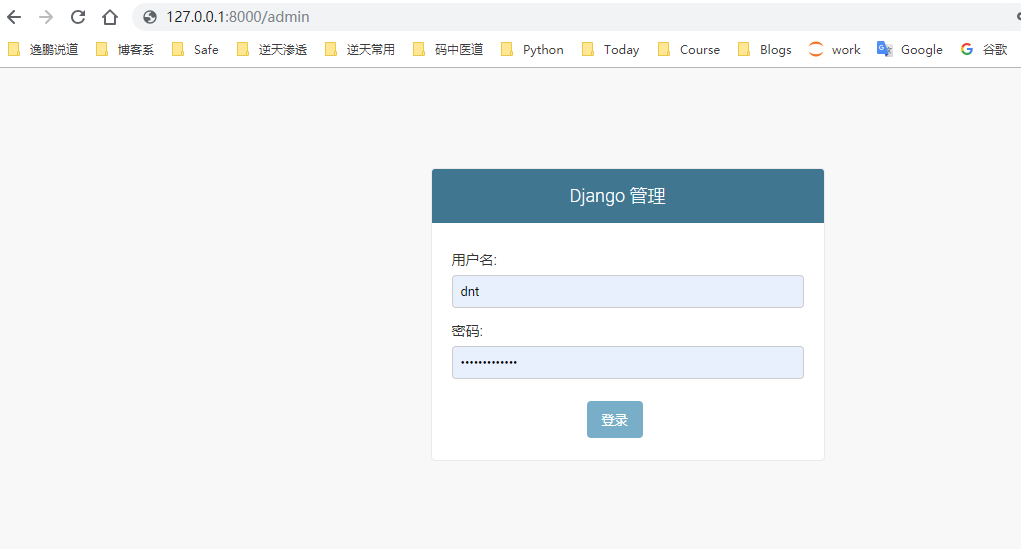
Task: Open the 码中医道 bookmark folder
Action: tap(448, 49)
